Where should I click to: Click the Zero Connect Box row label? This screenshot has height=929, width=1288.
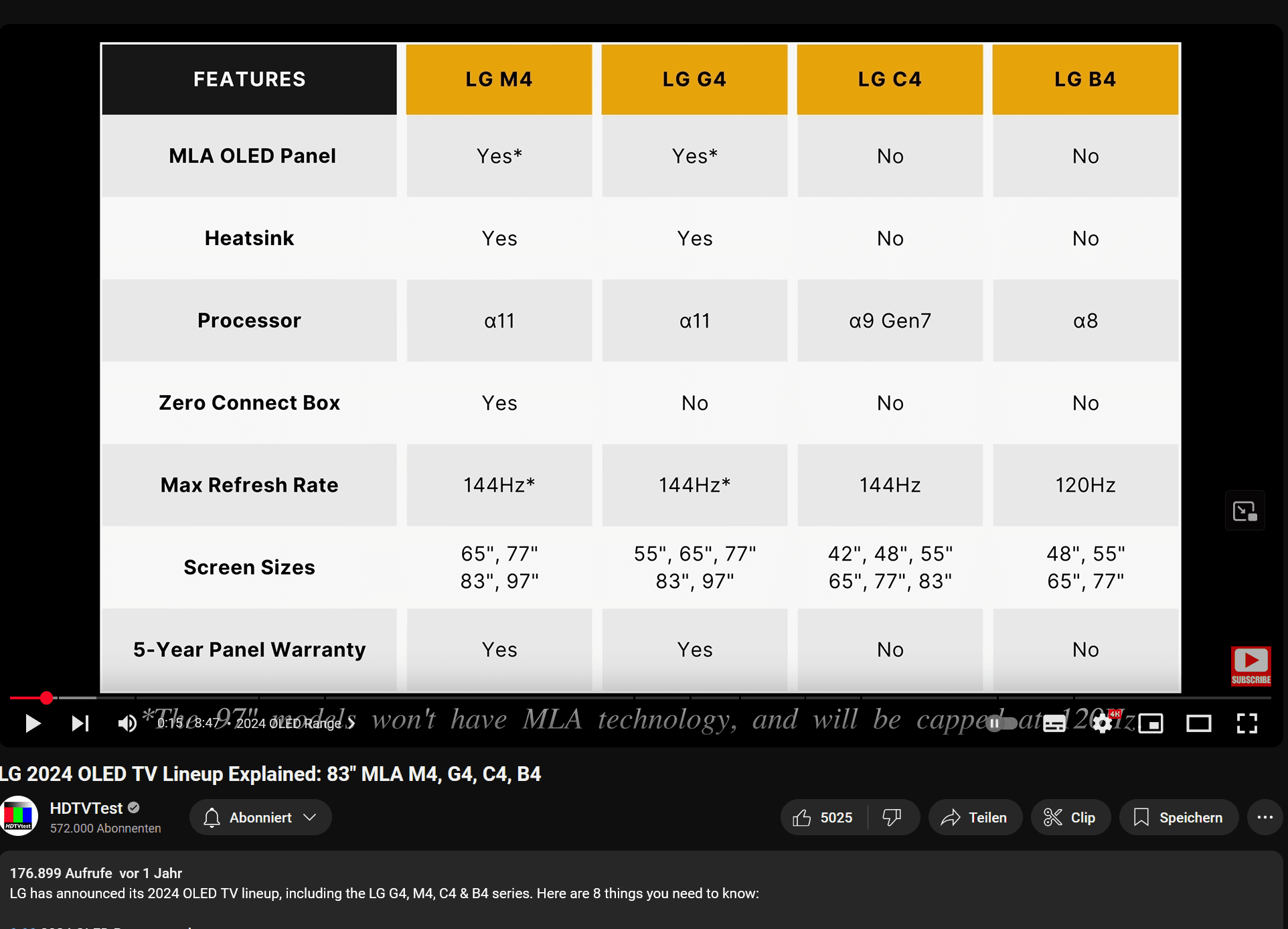point(249,403)
